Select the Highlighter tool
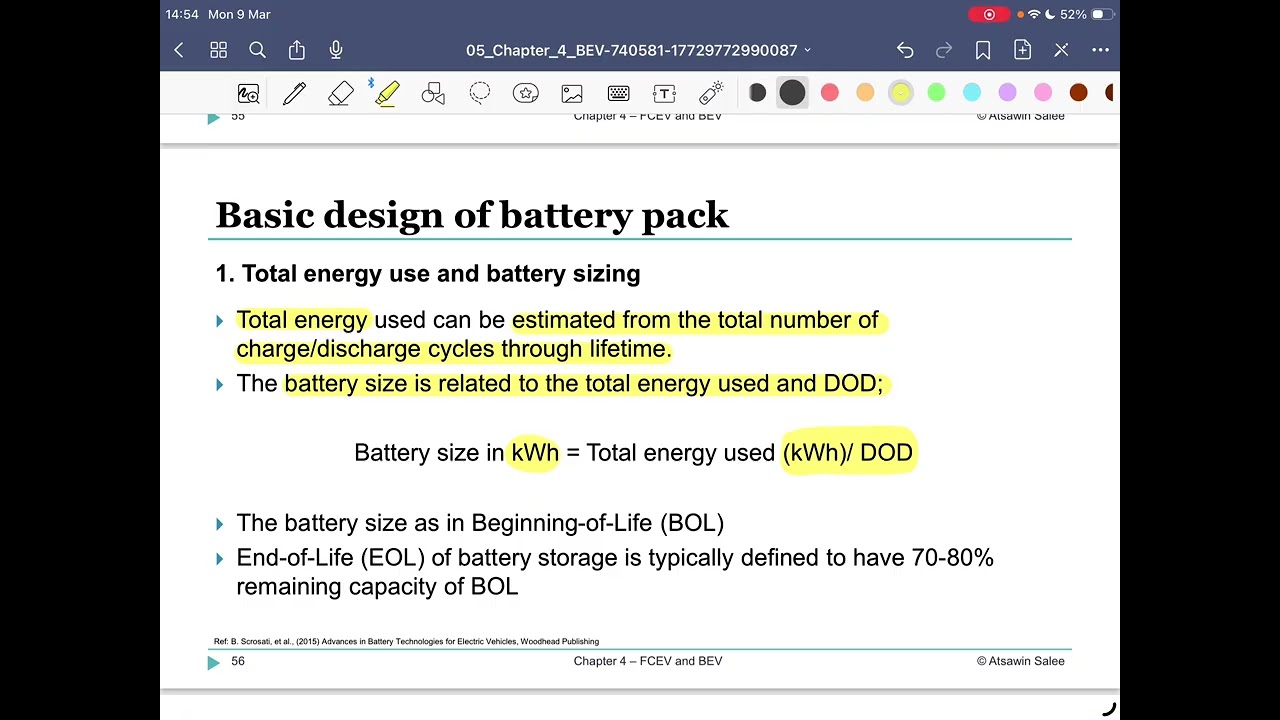 387,93
